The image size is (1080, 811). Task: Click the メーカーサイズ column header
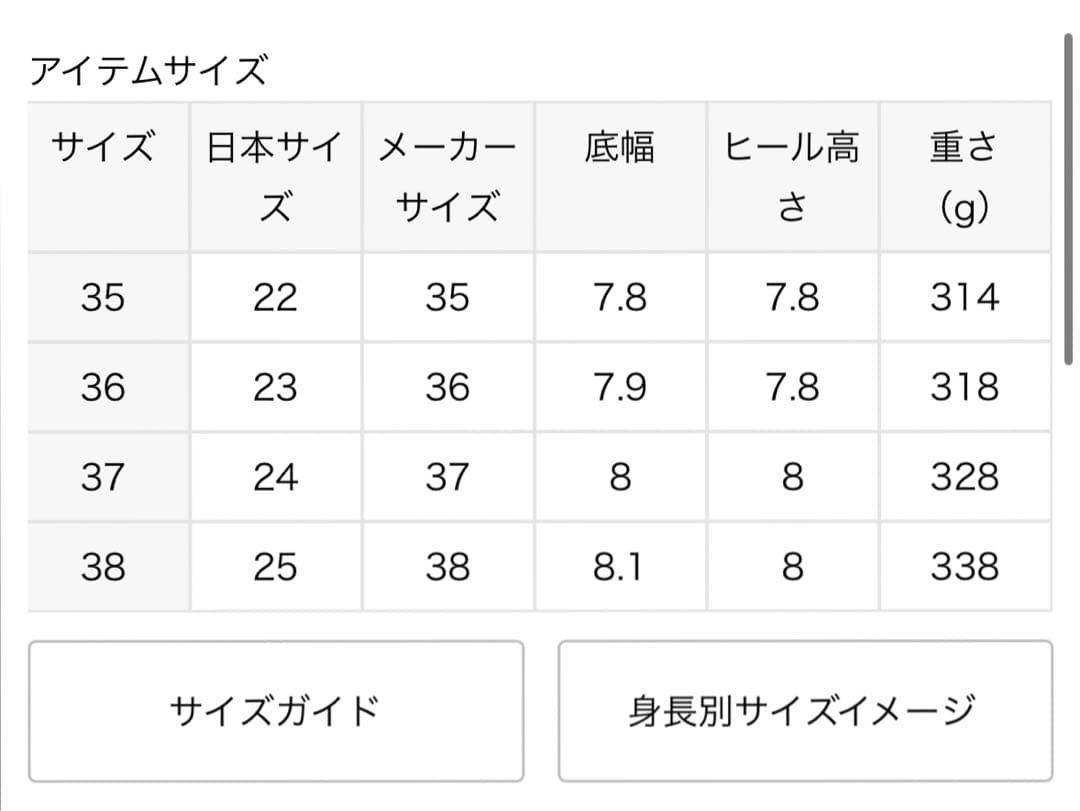447,177
